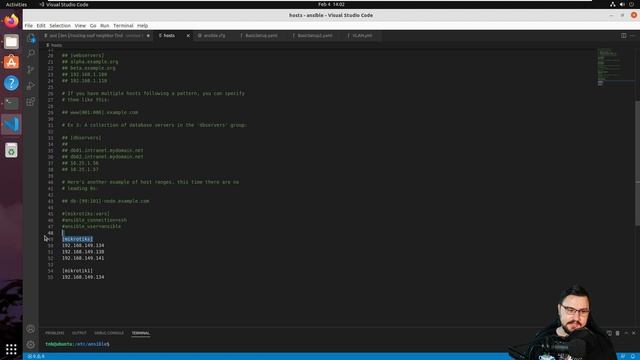Open the Edit menu
640x360 pixels.
click(x=41, y=25)
